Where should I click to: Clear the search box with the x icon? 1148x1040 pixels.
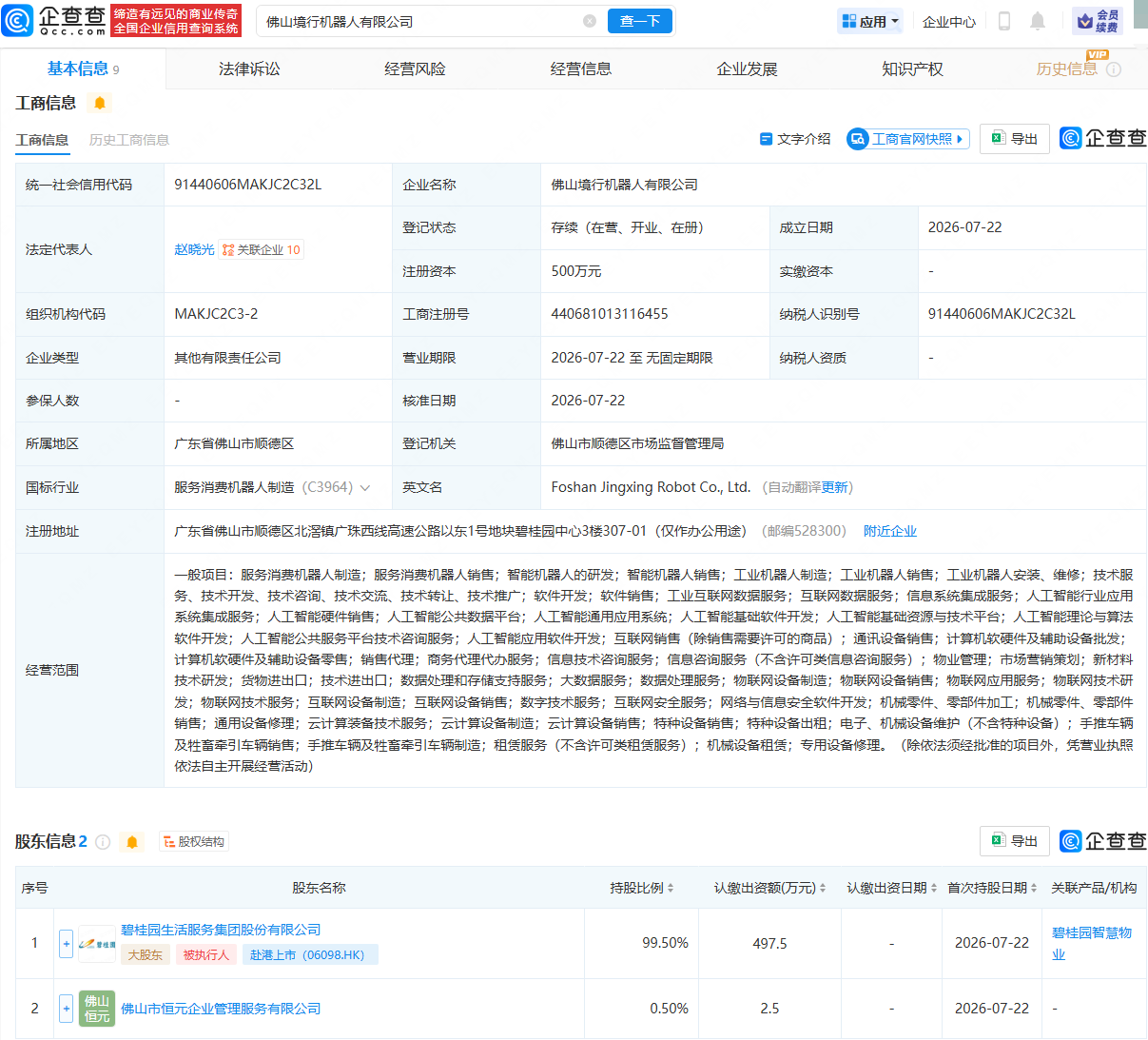click(590, 21)
